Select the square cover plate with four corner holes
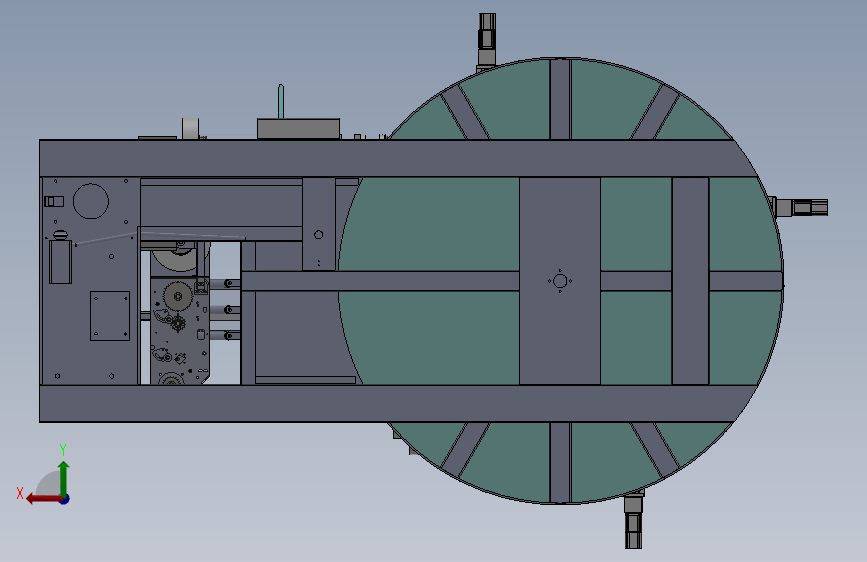 [x=110, y=316]
